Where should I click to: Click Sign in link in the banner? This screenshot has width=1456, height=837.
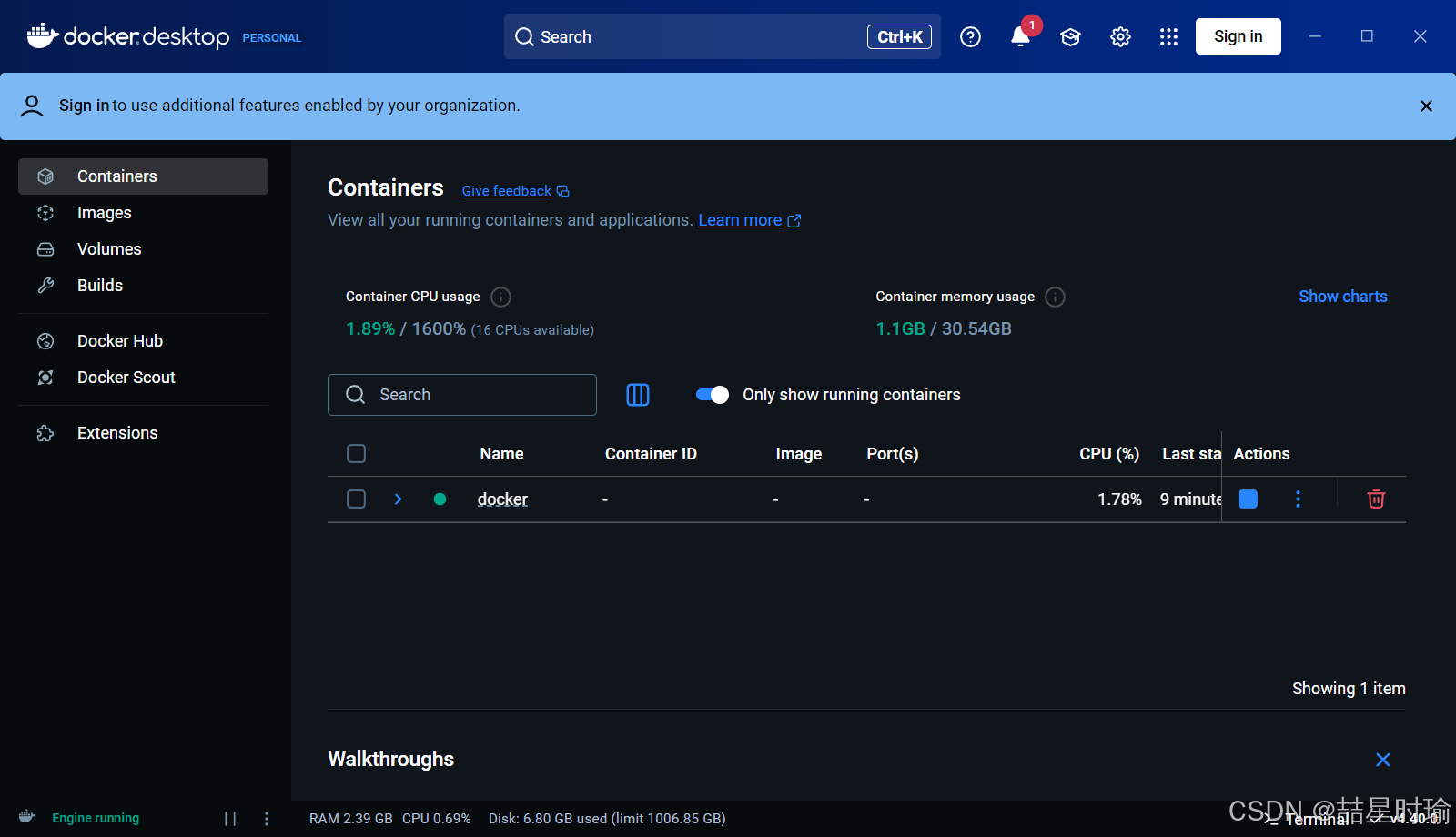pos(84,106)
